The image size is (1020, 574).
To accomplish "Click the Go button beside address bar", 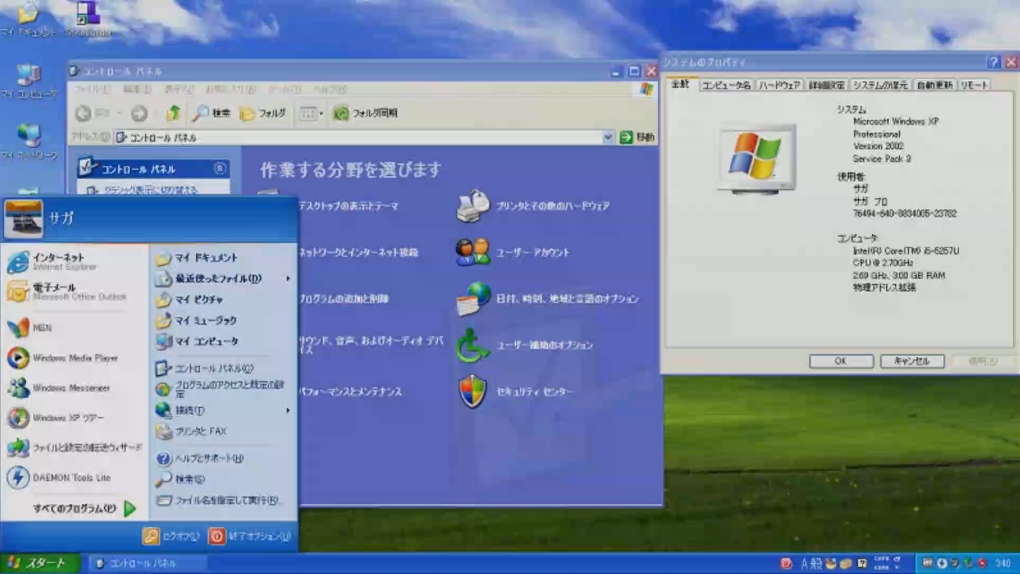I will [637, 137].
